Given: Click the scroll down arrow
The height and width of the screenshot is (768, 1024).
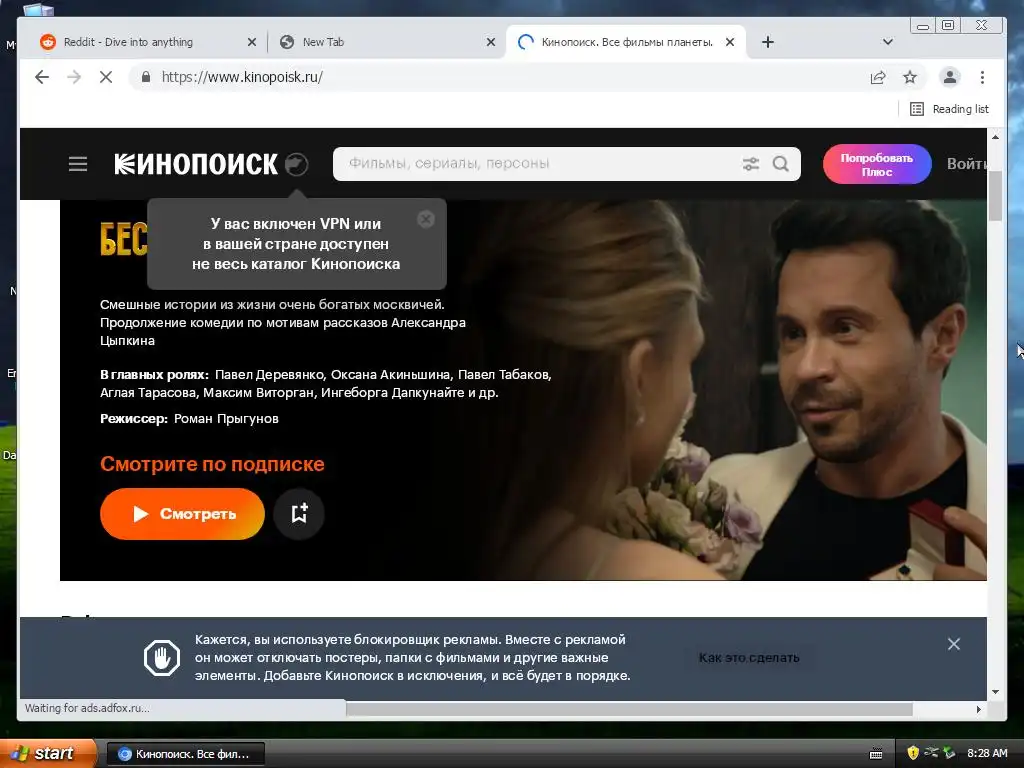Looking at the screenshot, I should [995, 692].
